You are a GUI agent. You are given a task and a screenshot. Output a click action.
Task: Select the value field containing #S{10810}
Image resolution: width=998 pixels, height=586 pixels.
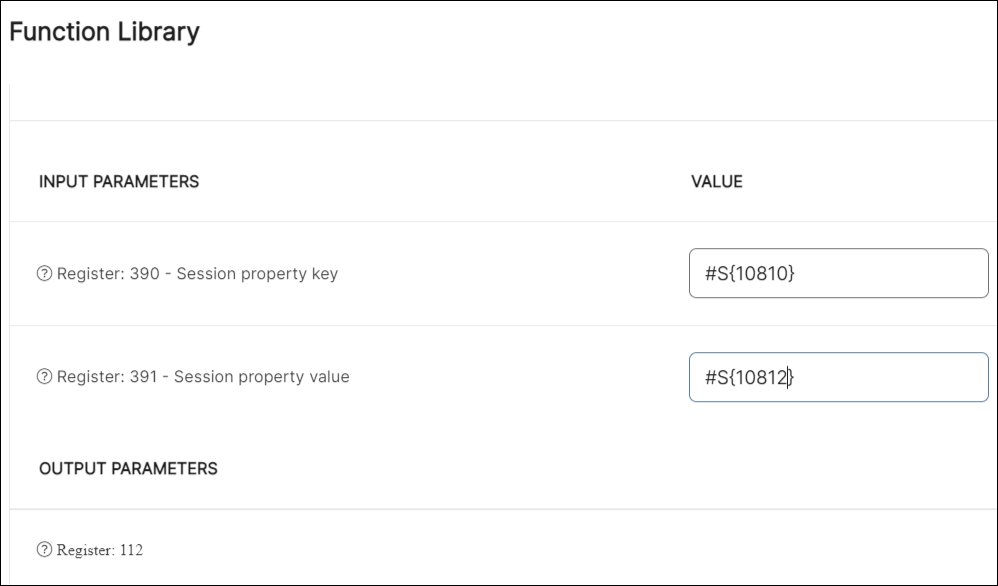point(838,273)
